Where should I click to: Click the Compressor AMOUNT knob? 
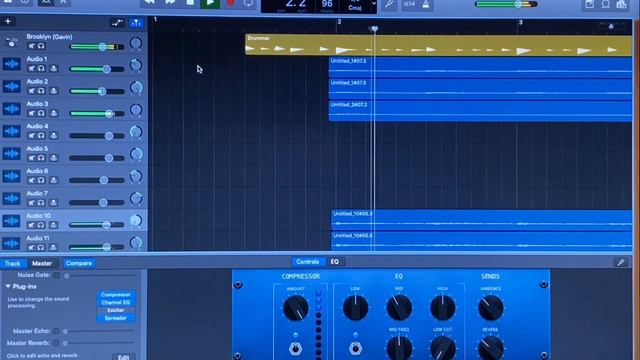click(296, 308)
